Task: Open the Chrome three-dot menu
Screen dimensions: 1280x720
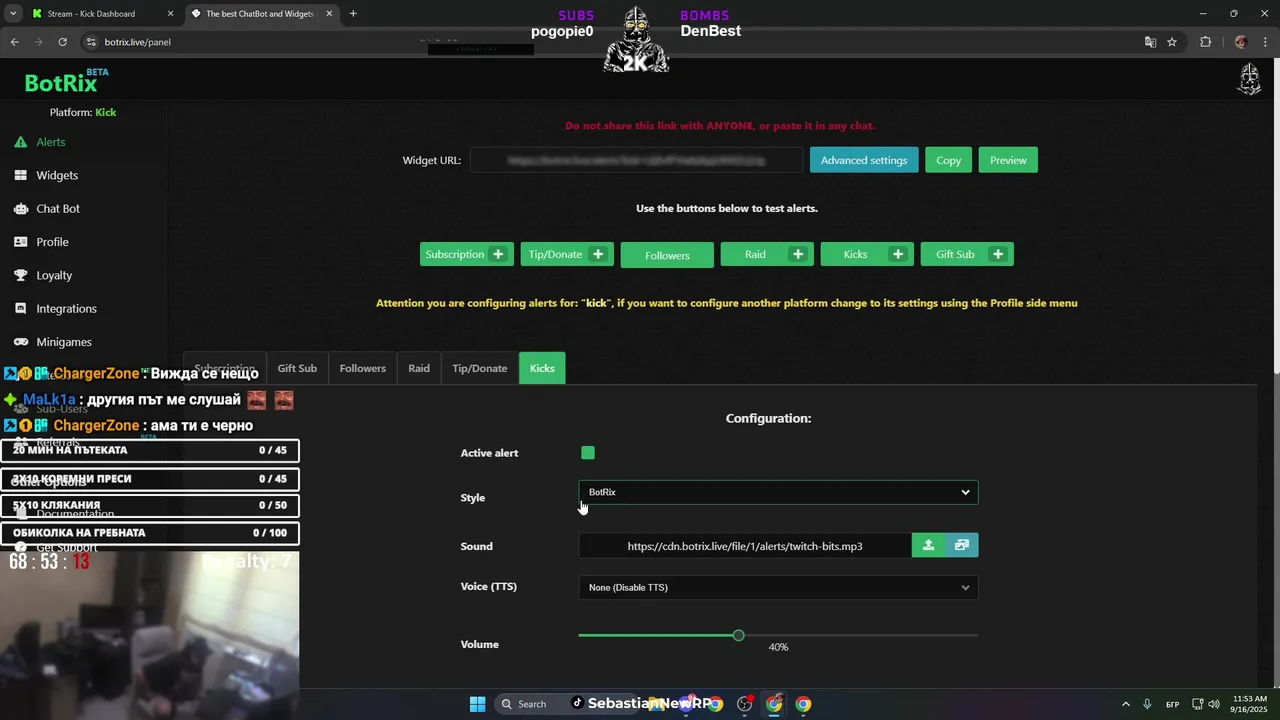Action: point(1266,42)
